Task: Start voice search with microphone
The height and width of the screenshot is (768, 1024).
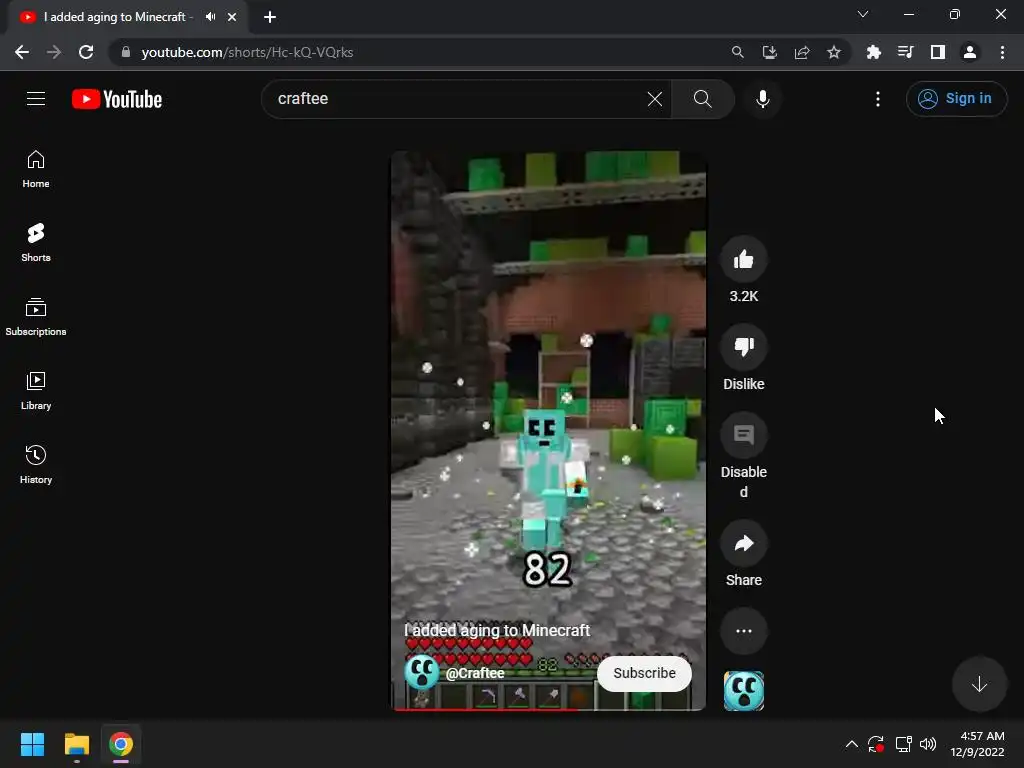Action: (x=762, y=99)
